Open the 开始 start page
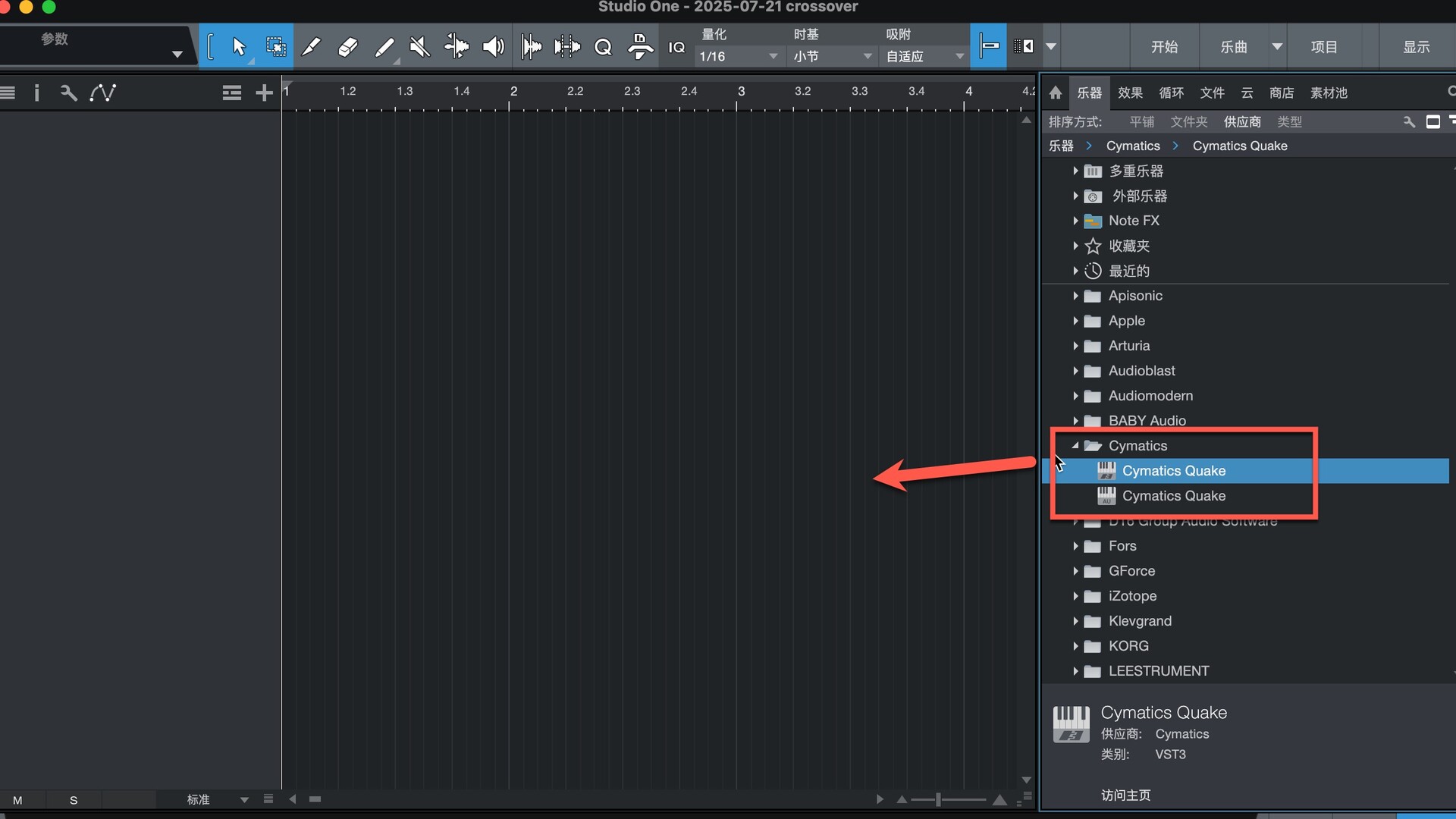Image resolution: width=1456 pixels, height=819 pixels. tap(1164, 47)
